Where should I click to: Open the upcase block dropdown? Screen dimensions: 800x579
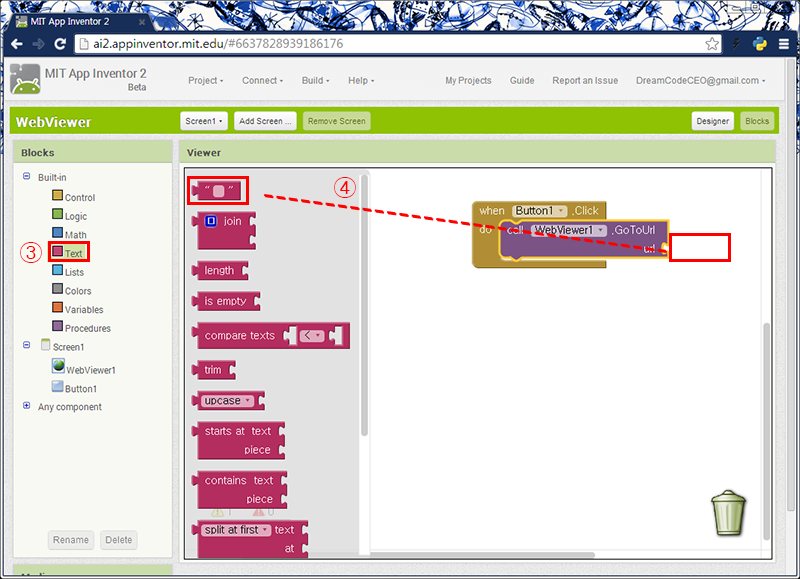227,401
